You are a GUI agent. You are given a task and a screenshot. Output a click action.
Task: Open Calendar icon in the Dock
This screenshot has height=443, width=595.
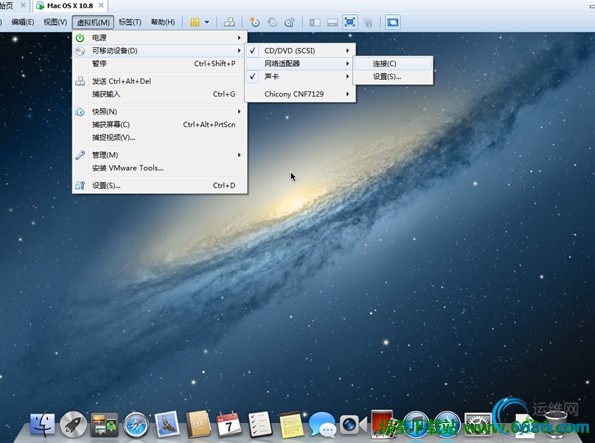[229, 424]
